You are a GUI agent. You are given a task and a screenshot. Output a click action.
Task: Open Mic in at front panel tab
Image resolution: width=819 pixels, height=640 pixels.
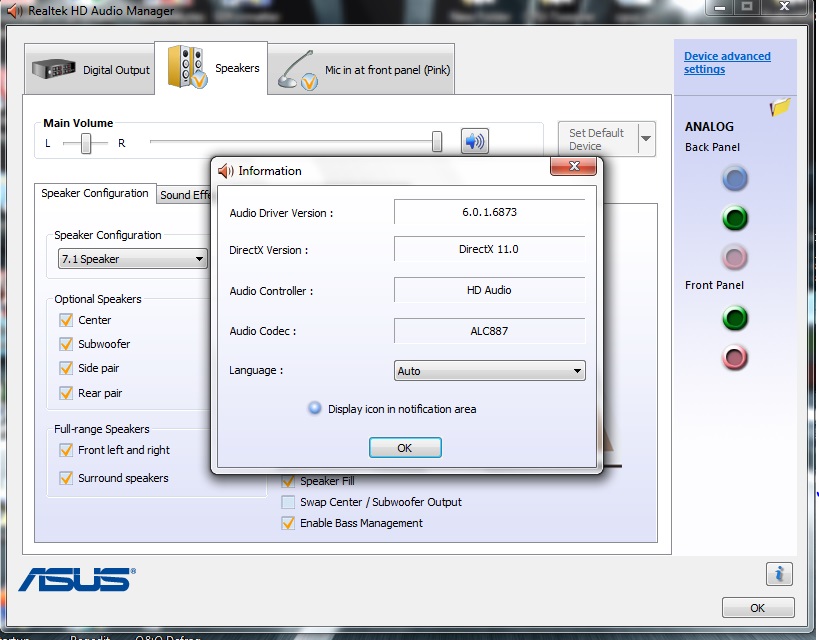tap(362, 70)
